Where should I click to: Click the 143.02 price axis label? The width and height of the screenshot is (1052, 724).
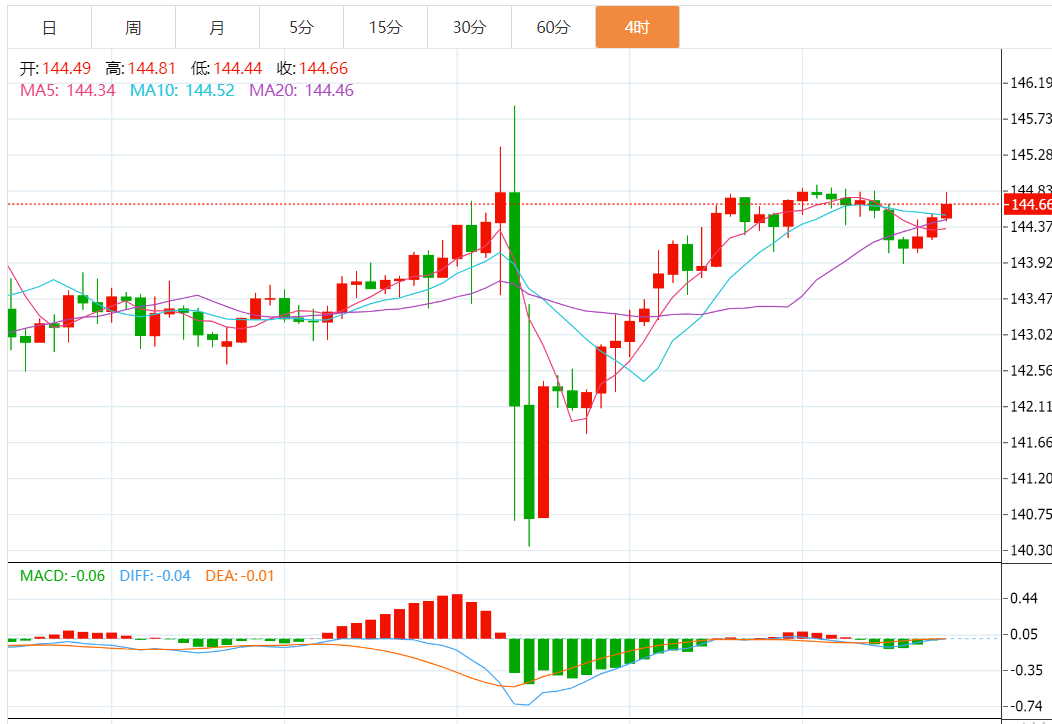point(1031,334)
